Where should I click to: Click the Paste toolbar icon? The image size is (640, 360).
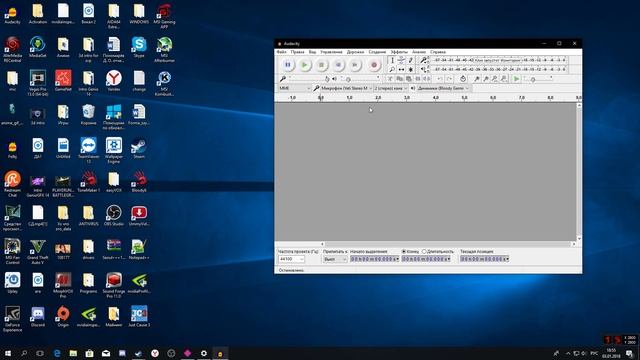coord(409,79)
